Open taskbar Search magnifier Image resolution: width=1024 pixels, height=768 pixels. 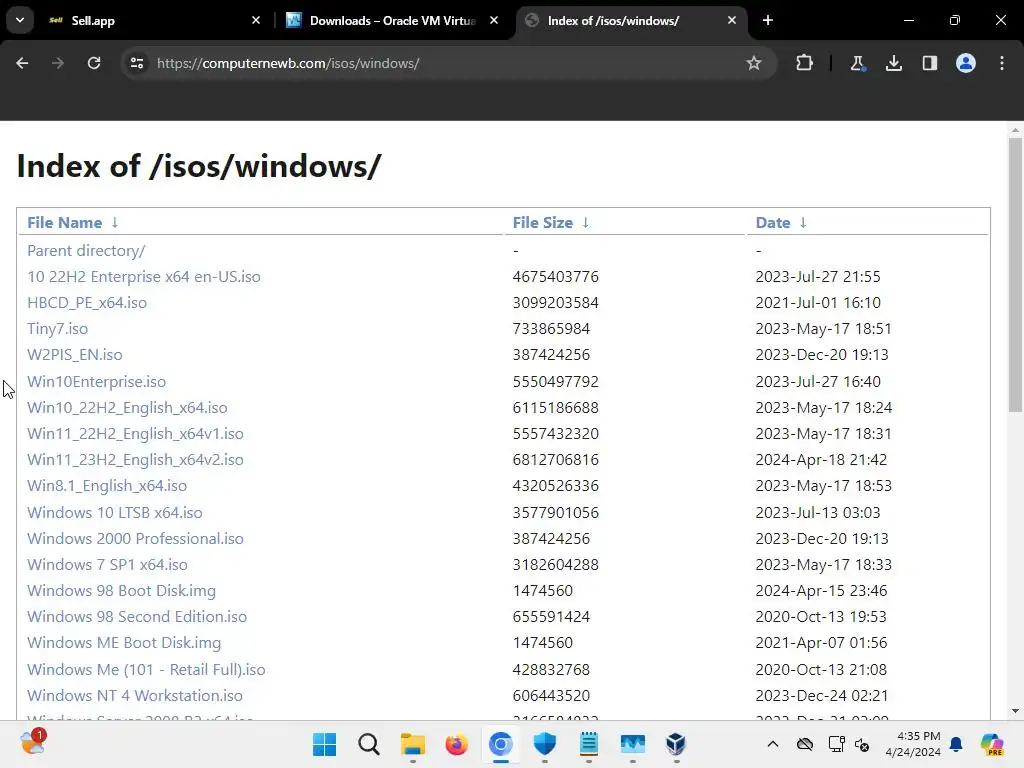[368, 744]
